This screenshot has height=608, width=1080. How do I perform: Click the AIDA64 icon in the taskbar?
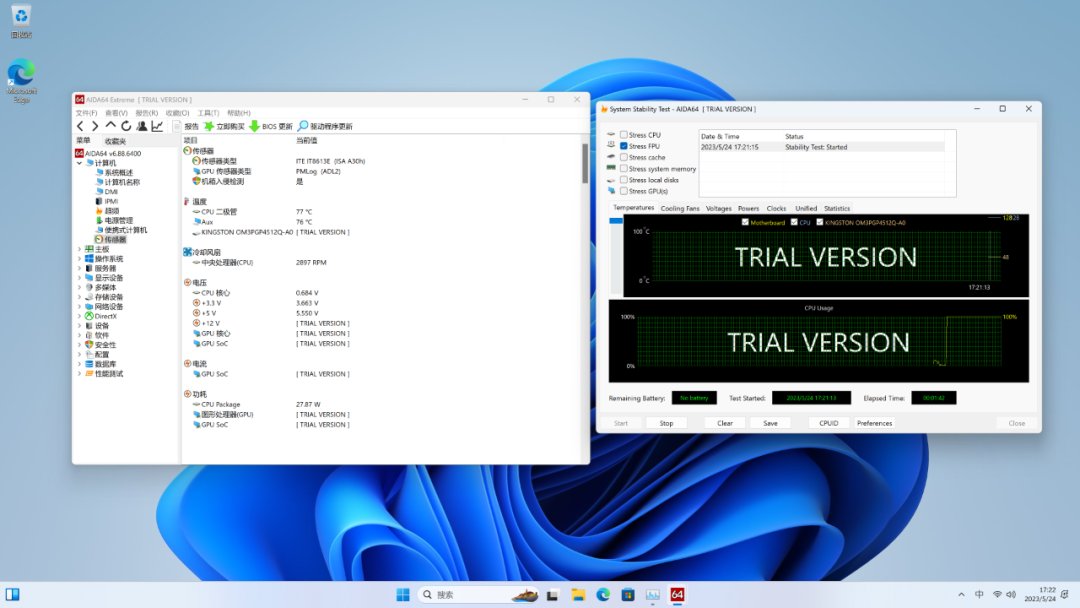(677, 594)
